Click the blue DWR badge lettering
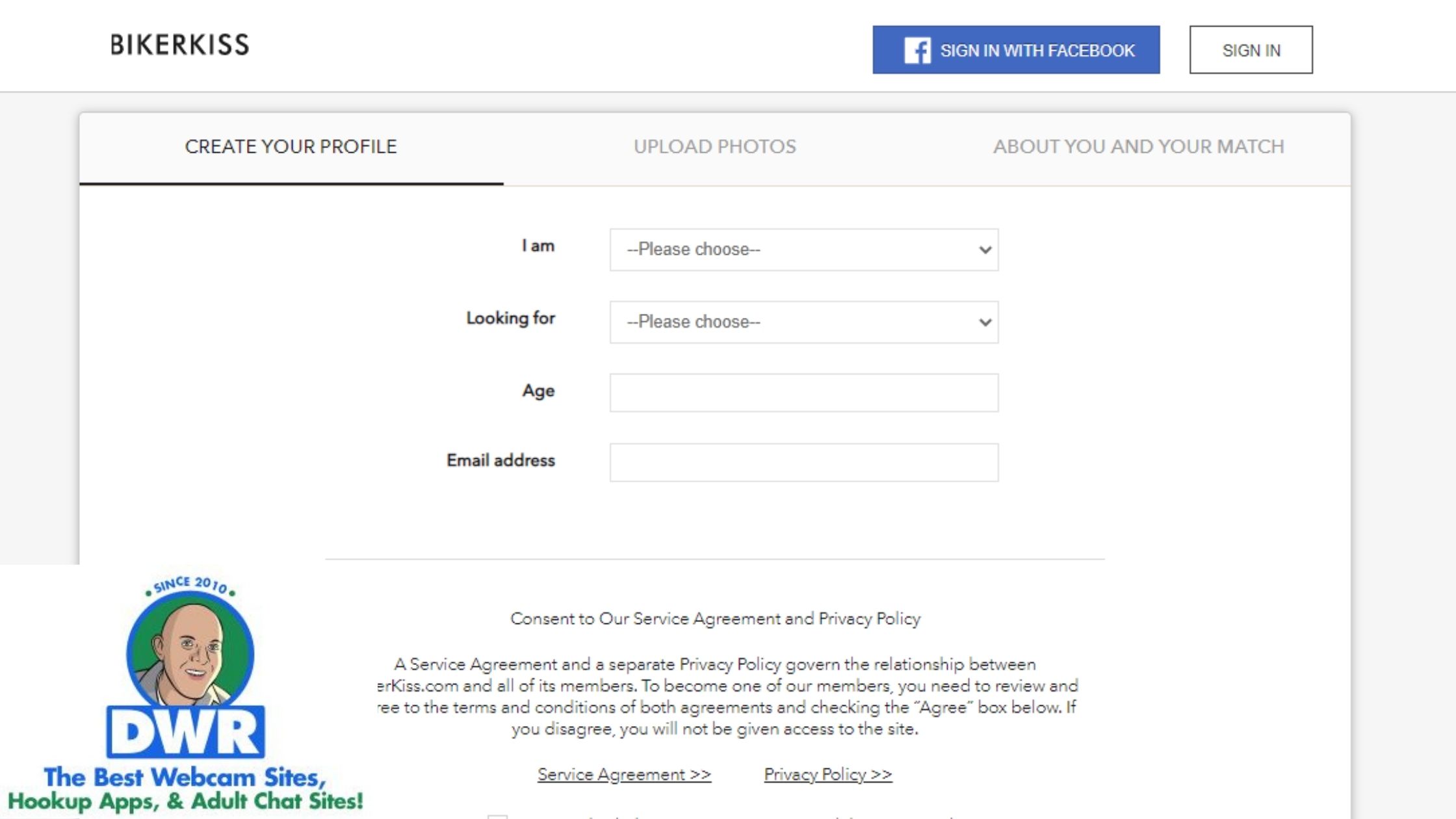The width and height of the screenshot is (1456, 819). pyautogui.click(x=186, y=732)
